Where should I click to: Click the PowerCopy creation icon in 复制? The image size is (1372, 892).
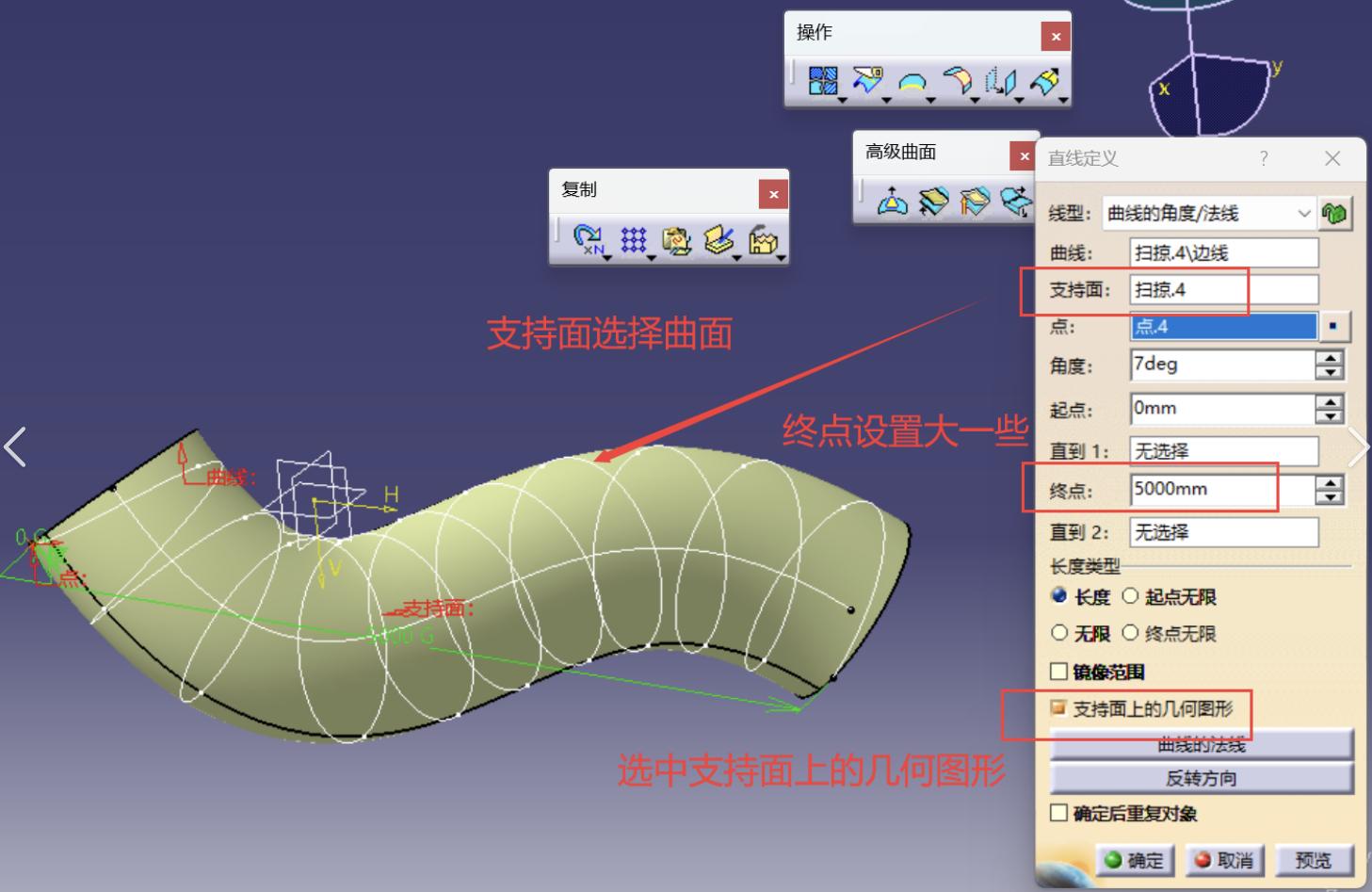(676, 241)
